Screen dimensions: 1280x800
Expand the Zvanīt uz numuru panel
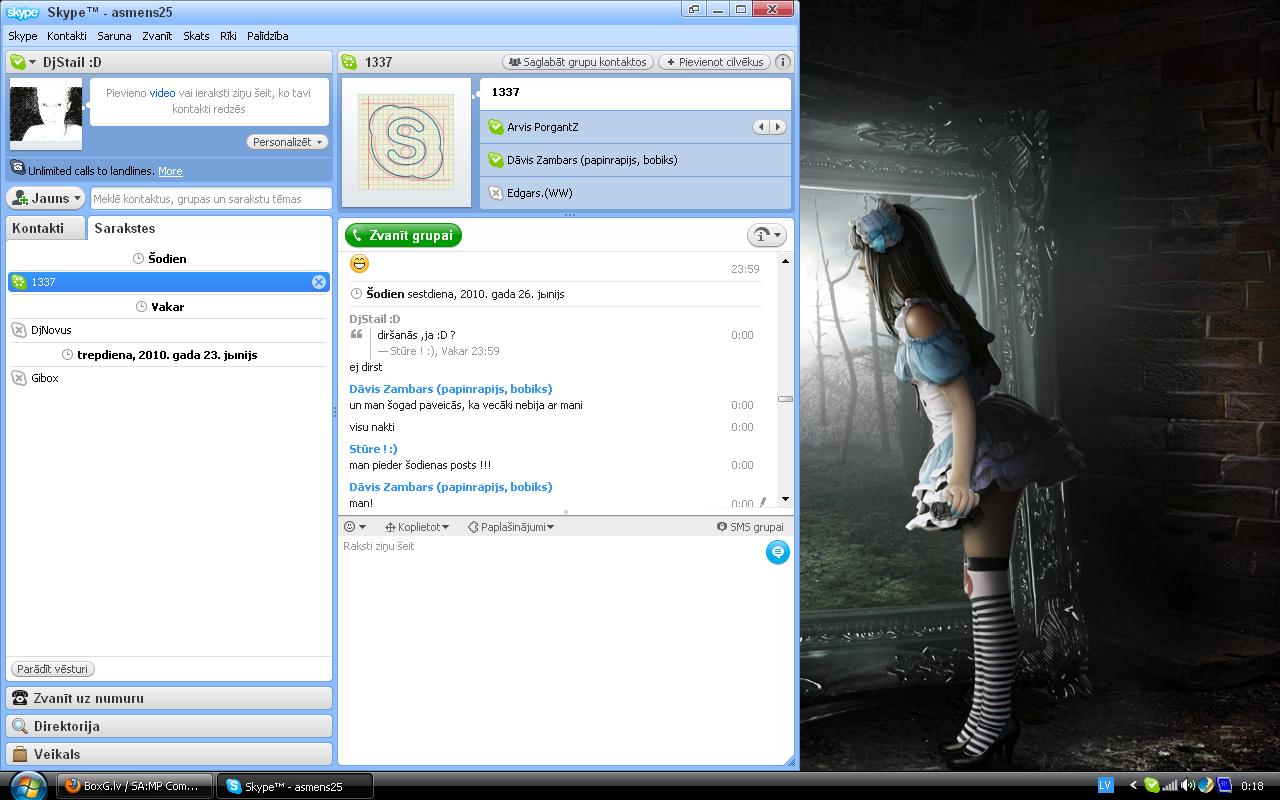pos(168,698)
